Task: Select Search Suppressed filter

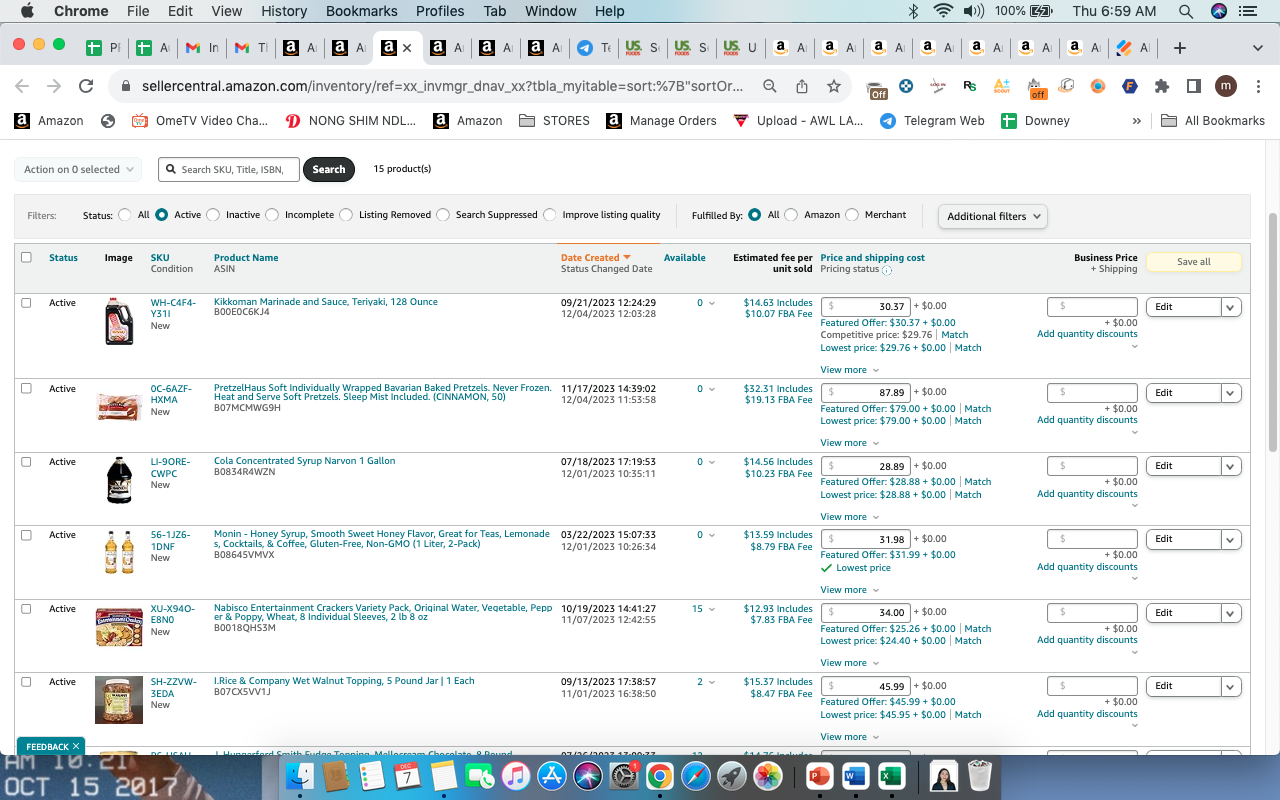Action: 443,215
